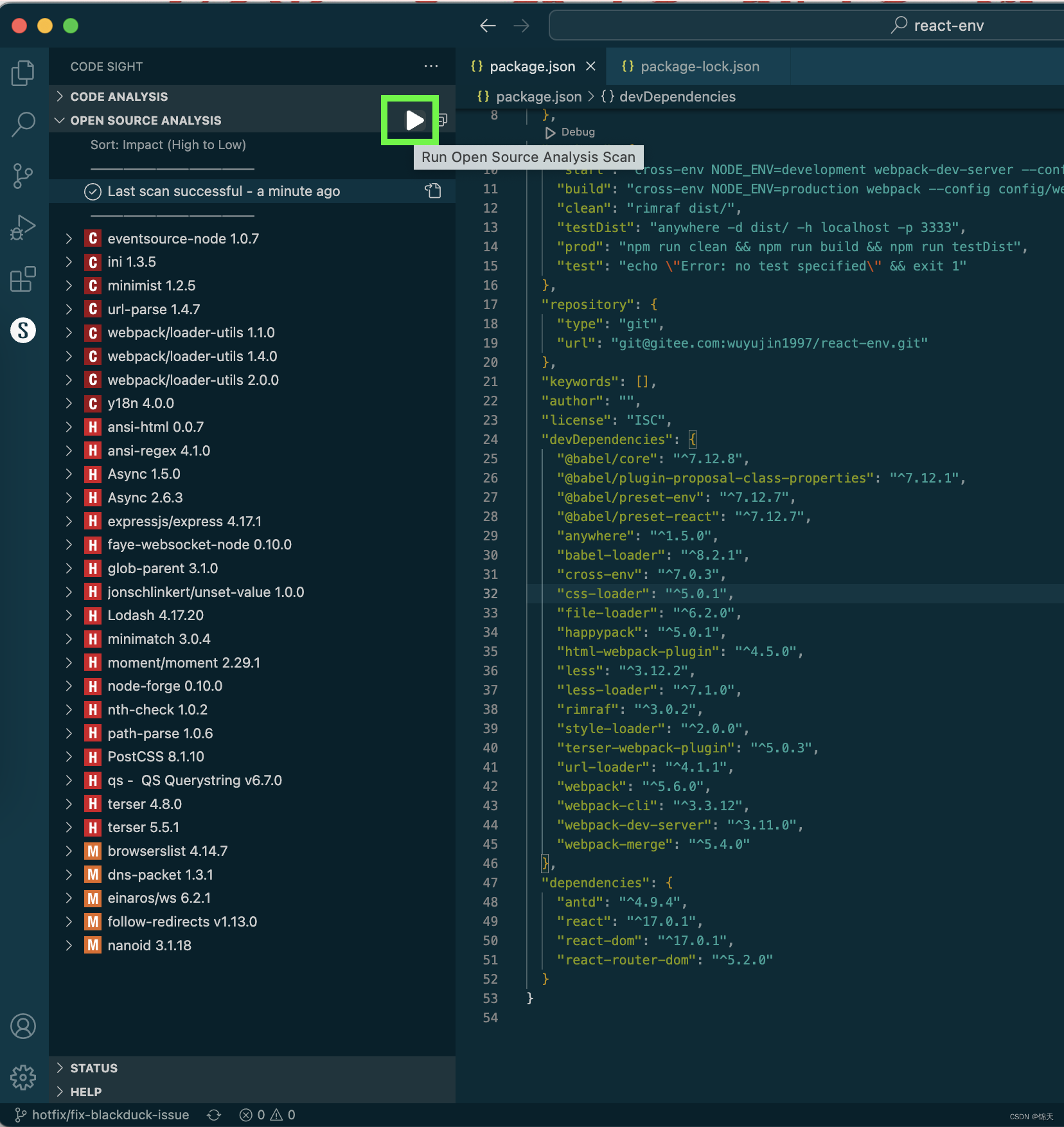
Task: Select node-forge 0.10.0 row
Action: [252, 686]
